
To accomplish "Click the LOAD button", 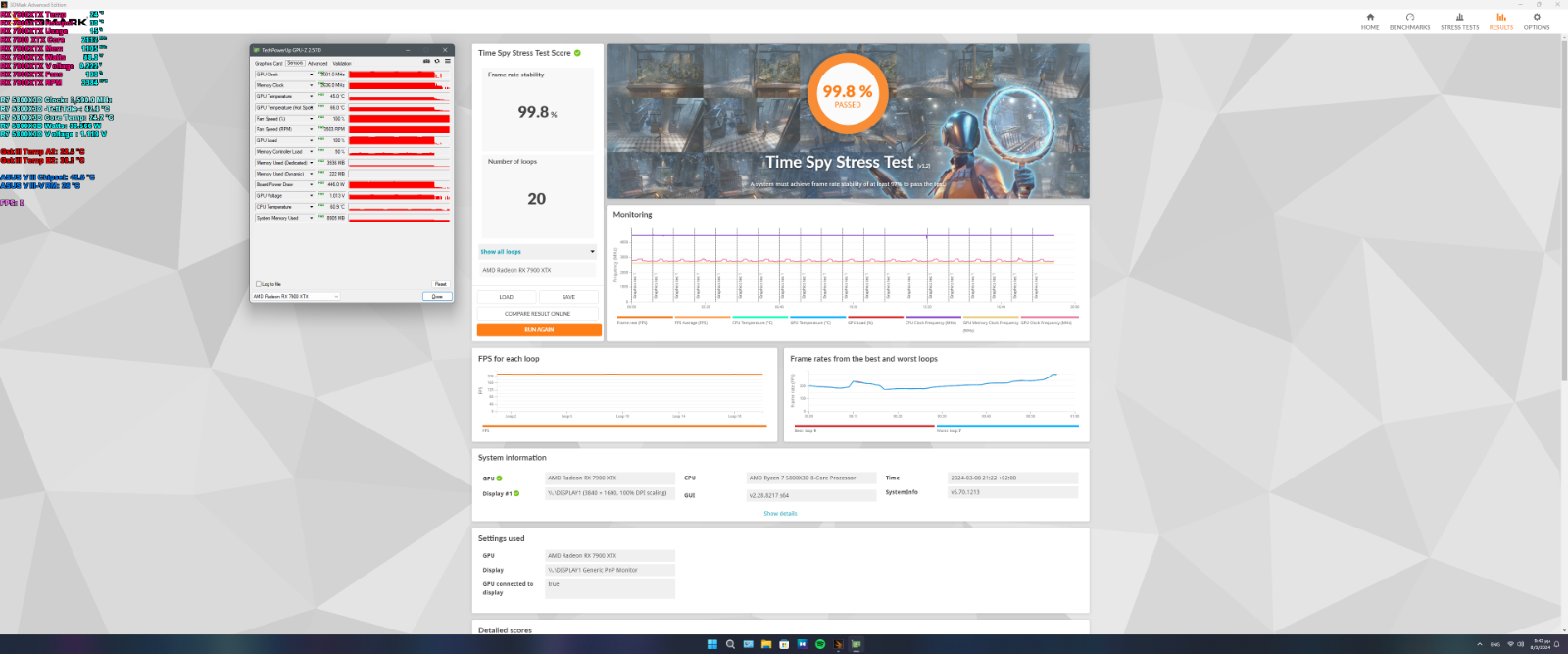I will tap(507, 297).
